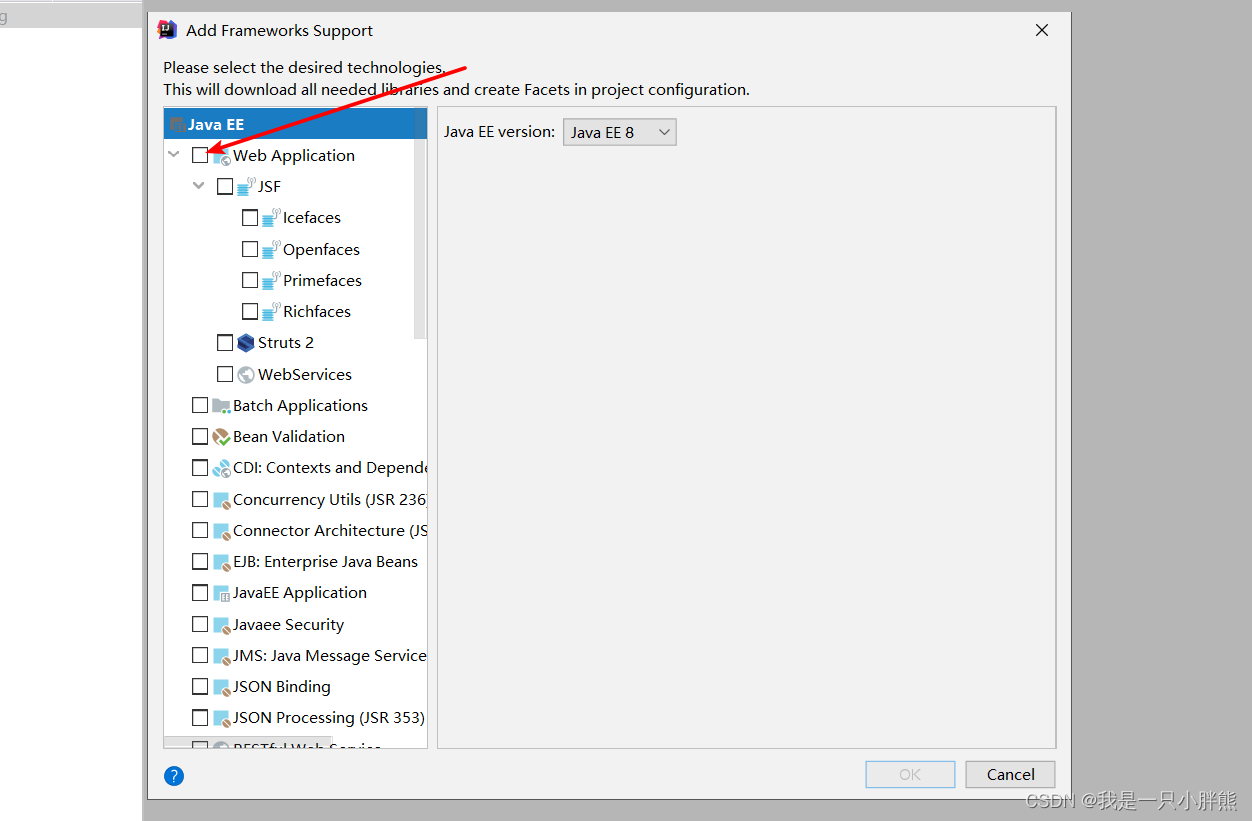Viewport: 1252px width, 821px height.
Task: Tick the Openfaces checkbox
Action: pyautogui.click(x=250, y=249)
